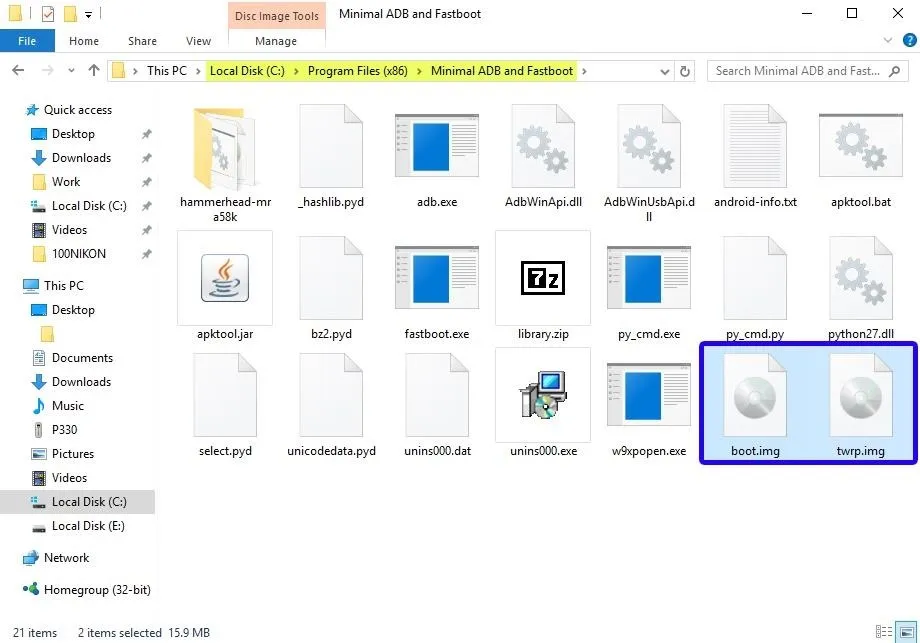This screenshot has height=643, width=920.
Task: Open P330 device in navigation pane
Action: (64, 430)
